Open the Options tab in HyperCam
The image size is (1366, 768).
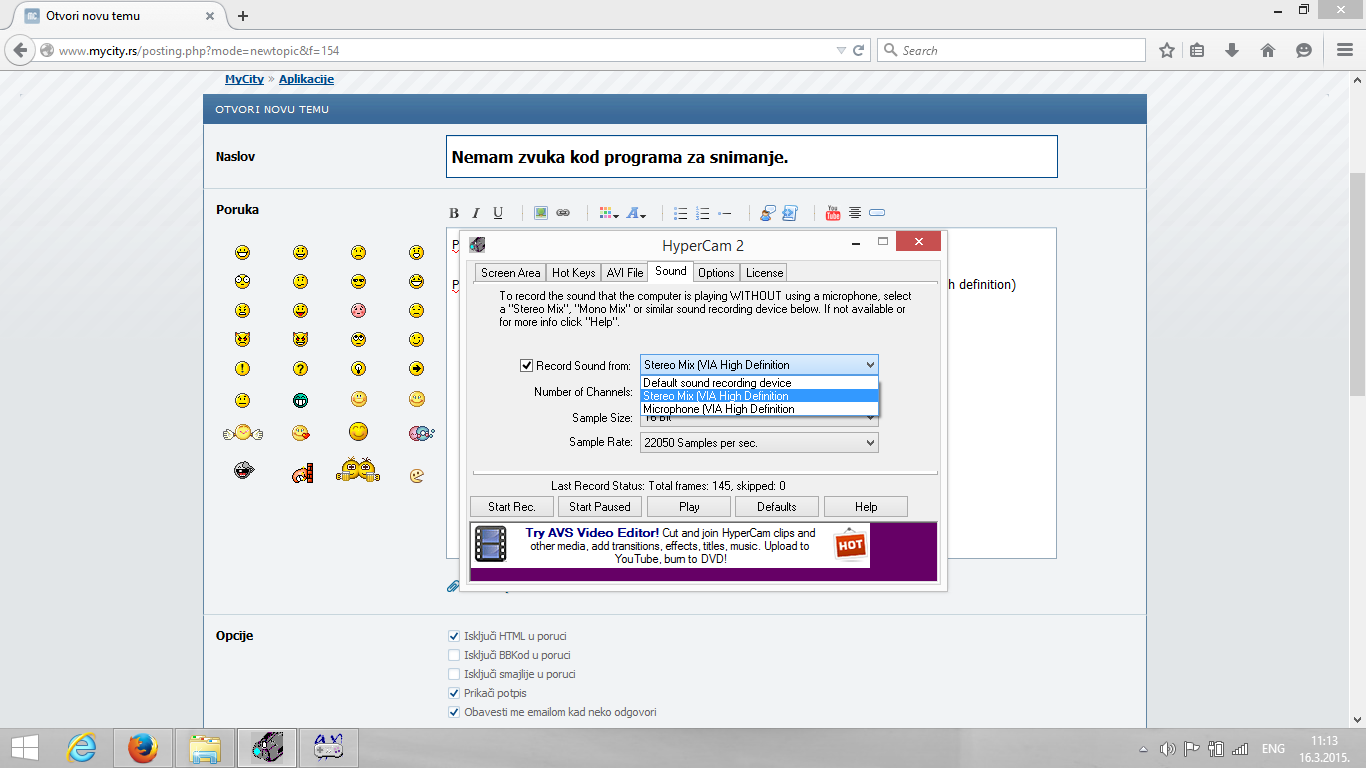coord(716,272)
